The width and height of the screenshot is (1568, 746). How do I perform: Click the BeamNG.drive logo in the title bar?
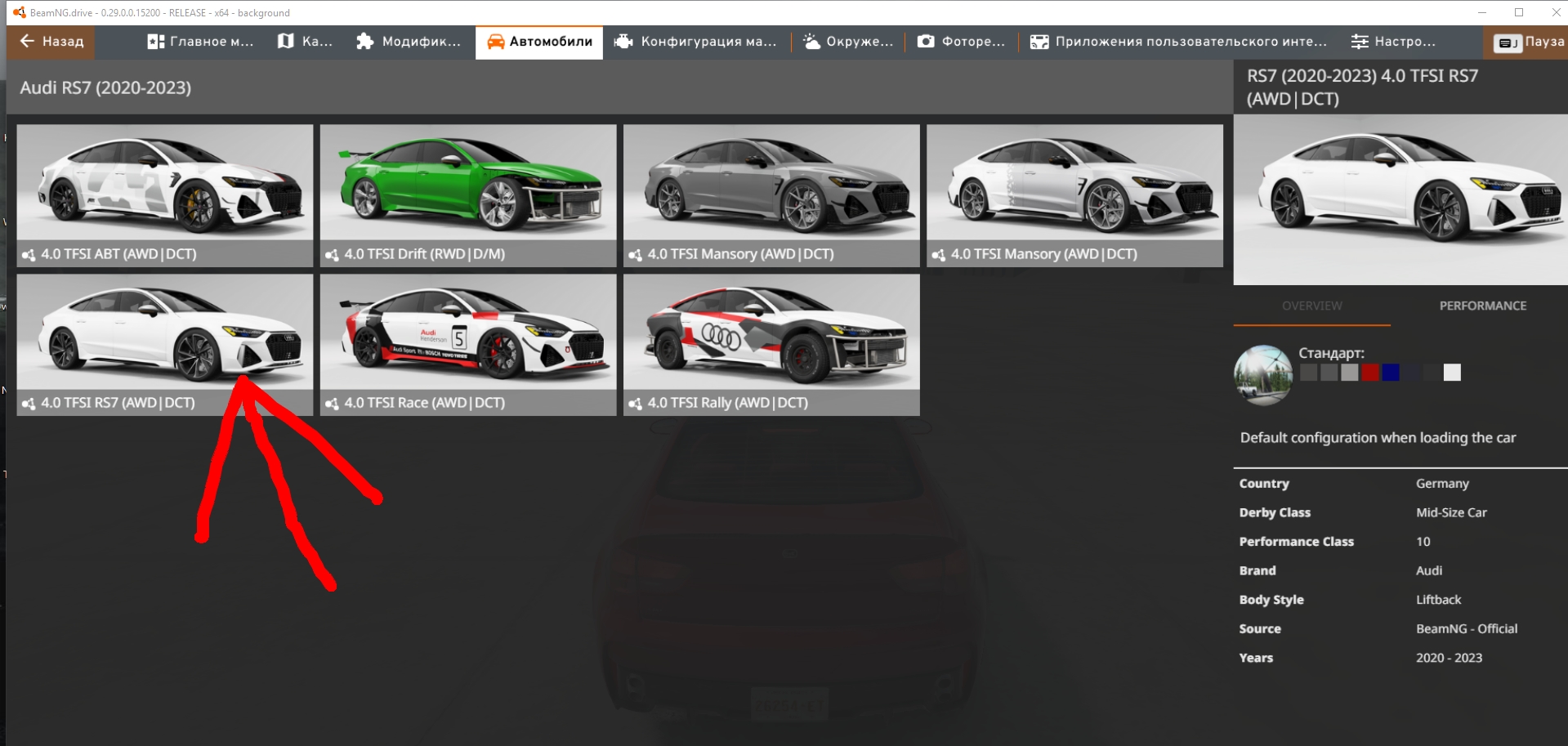(x=20, y=12)
